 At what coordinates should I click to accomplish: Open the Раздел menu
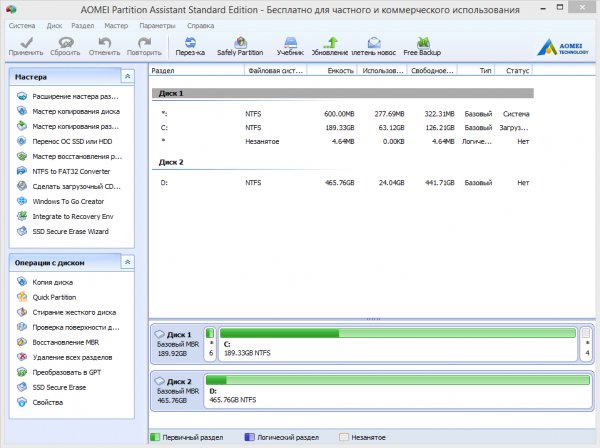tap(83, 26)
